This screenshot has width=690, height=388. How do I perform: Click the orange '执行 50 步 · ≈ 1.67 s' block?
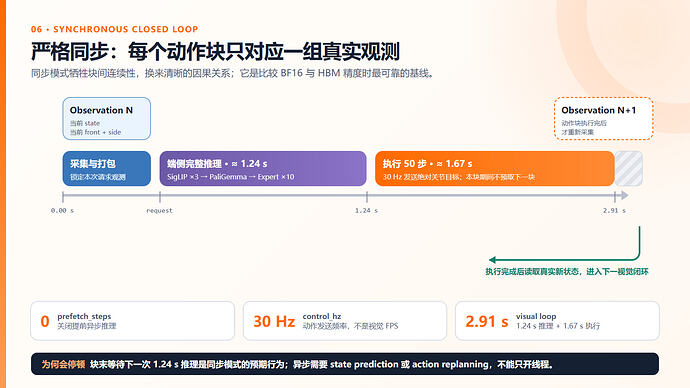495,168
